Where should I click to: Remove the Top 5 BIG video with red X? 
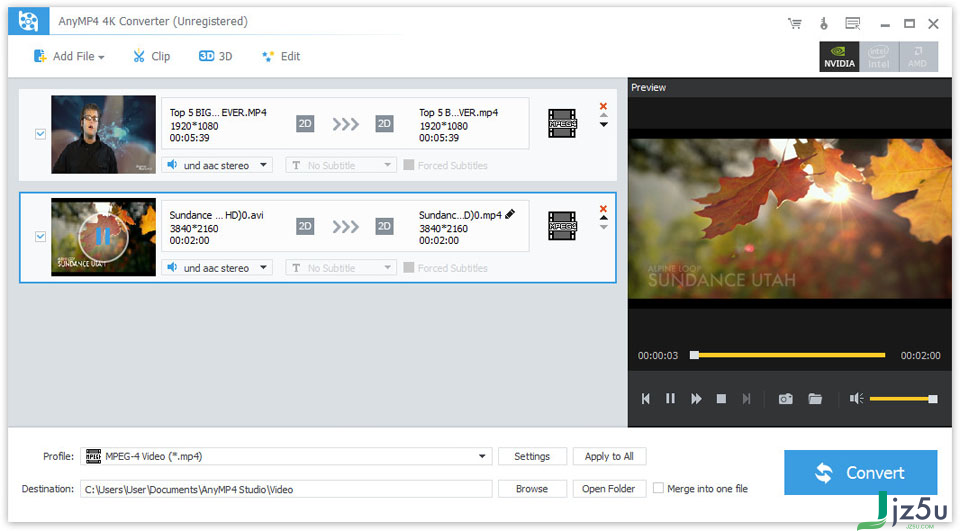pos(603,107)
